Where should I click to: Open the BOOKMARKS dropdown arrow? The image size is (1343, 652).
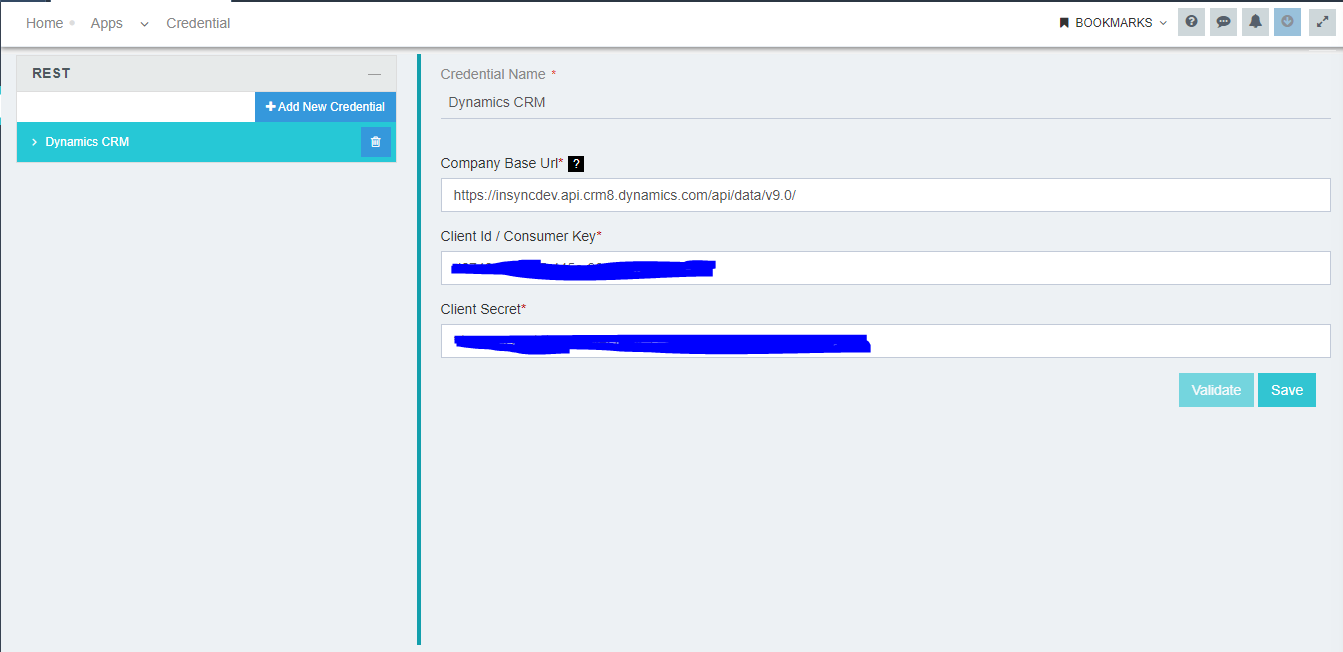click(1163, 23)
